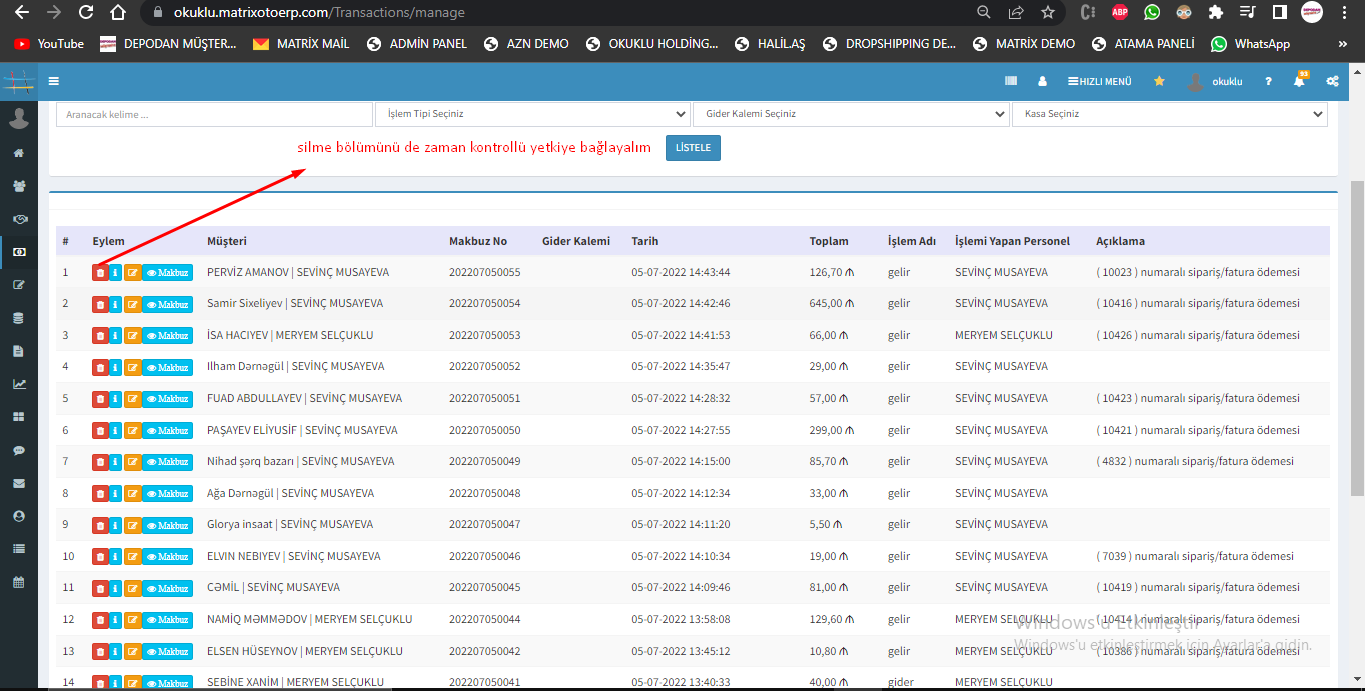Click the yellow favorites star
The height and width of the screenshot is (691, 1365).
1159,81
